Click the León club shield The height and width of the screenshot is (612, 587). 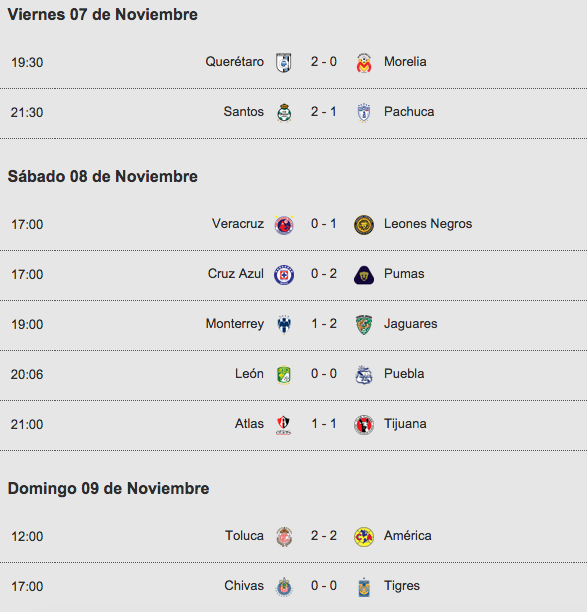(284, 375)
